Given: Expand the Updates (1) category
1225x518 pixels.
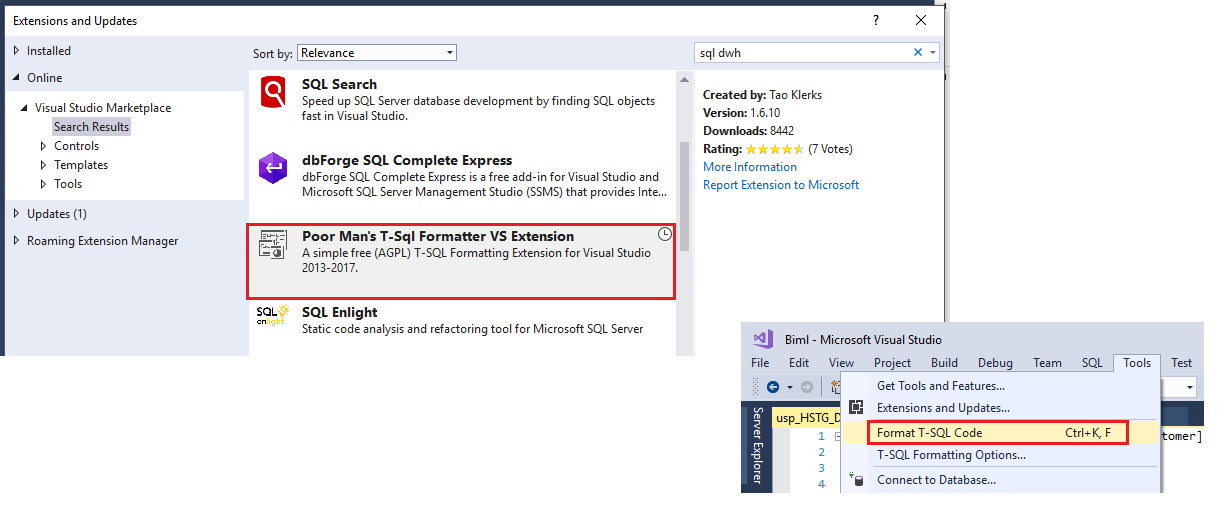Looking at the screenshot, I should [x=16, y=214].
